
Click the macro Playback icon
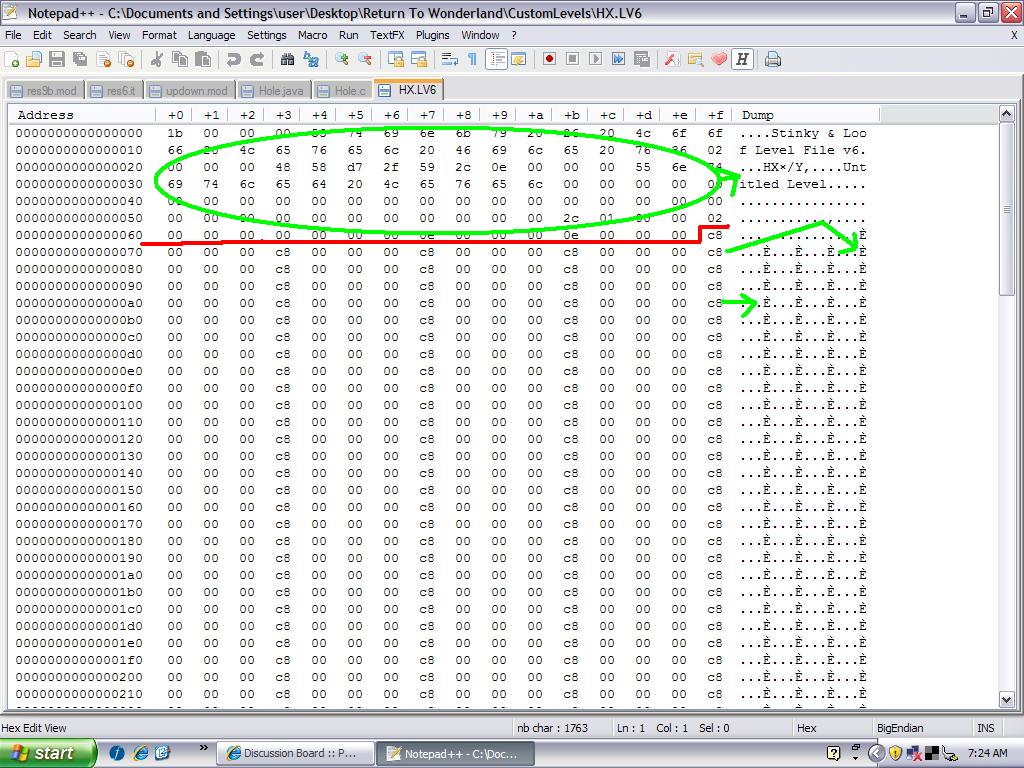click(596, 59)
